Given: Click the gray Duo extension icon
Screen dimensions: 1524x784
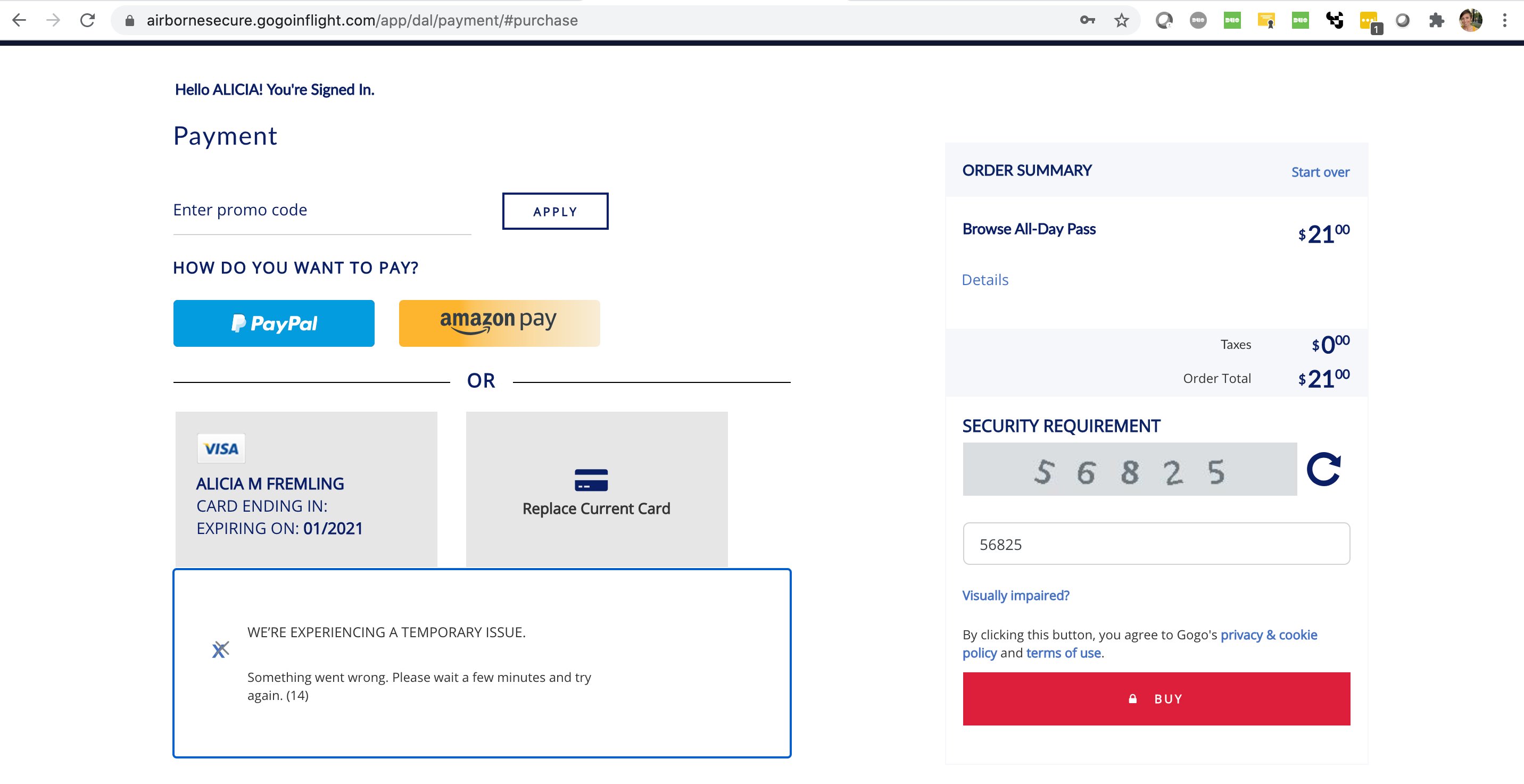Looking at the screenshot, I should 1198,21.
